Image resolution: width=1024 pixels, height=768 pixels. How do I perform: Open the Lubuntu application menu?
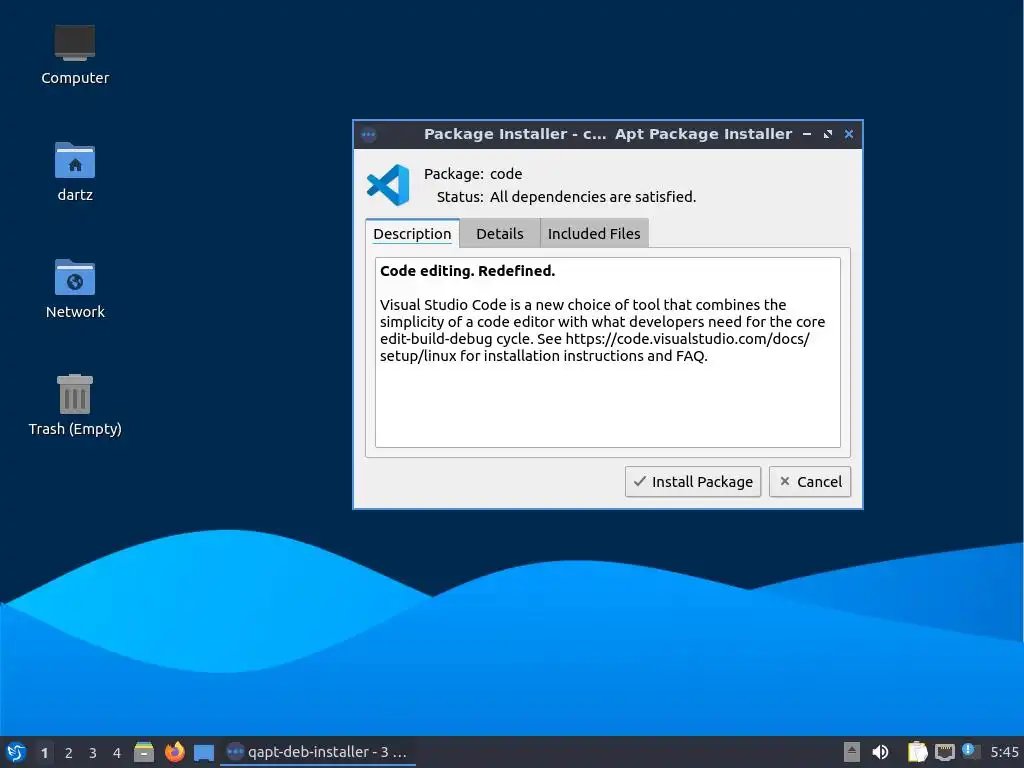(x=16, y=752)
